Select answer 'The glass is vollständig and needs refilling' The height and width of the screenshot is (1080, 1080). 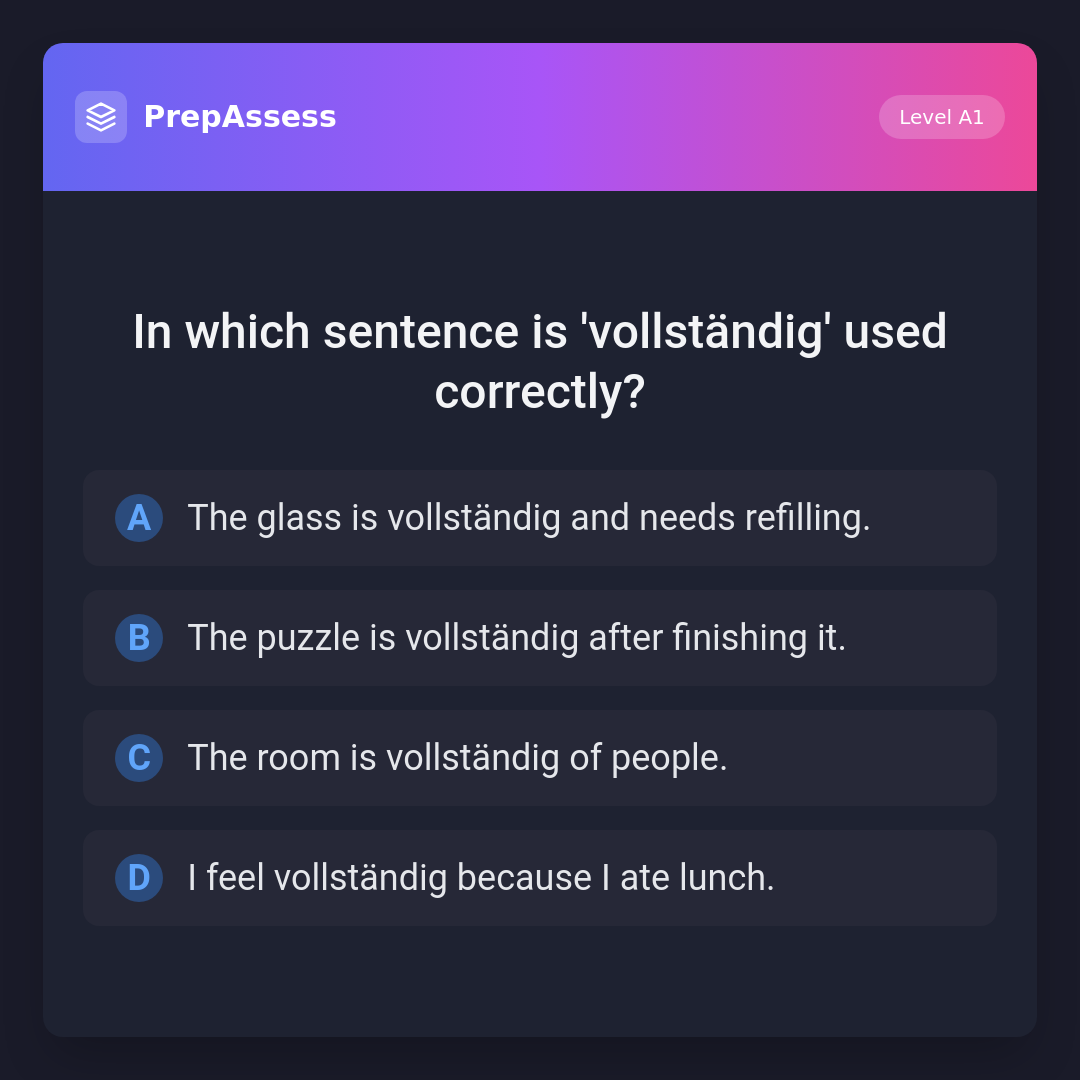pos(528,518)
